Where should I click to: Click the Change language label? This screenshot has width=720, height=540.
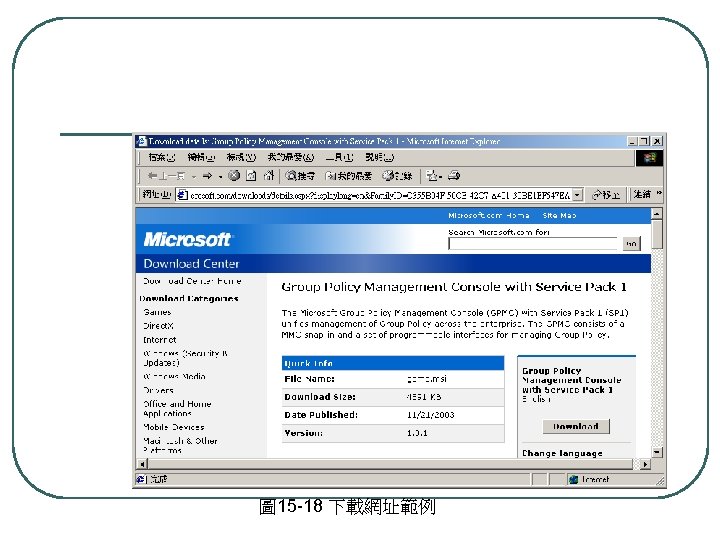pos(562,453)
